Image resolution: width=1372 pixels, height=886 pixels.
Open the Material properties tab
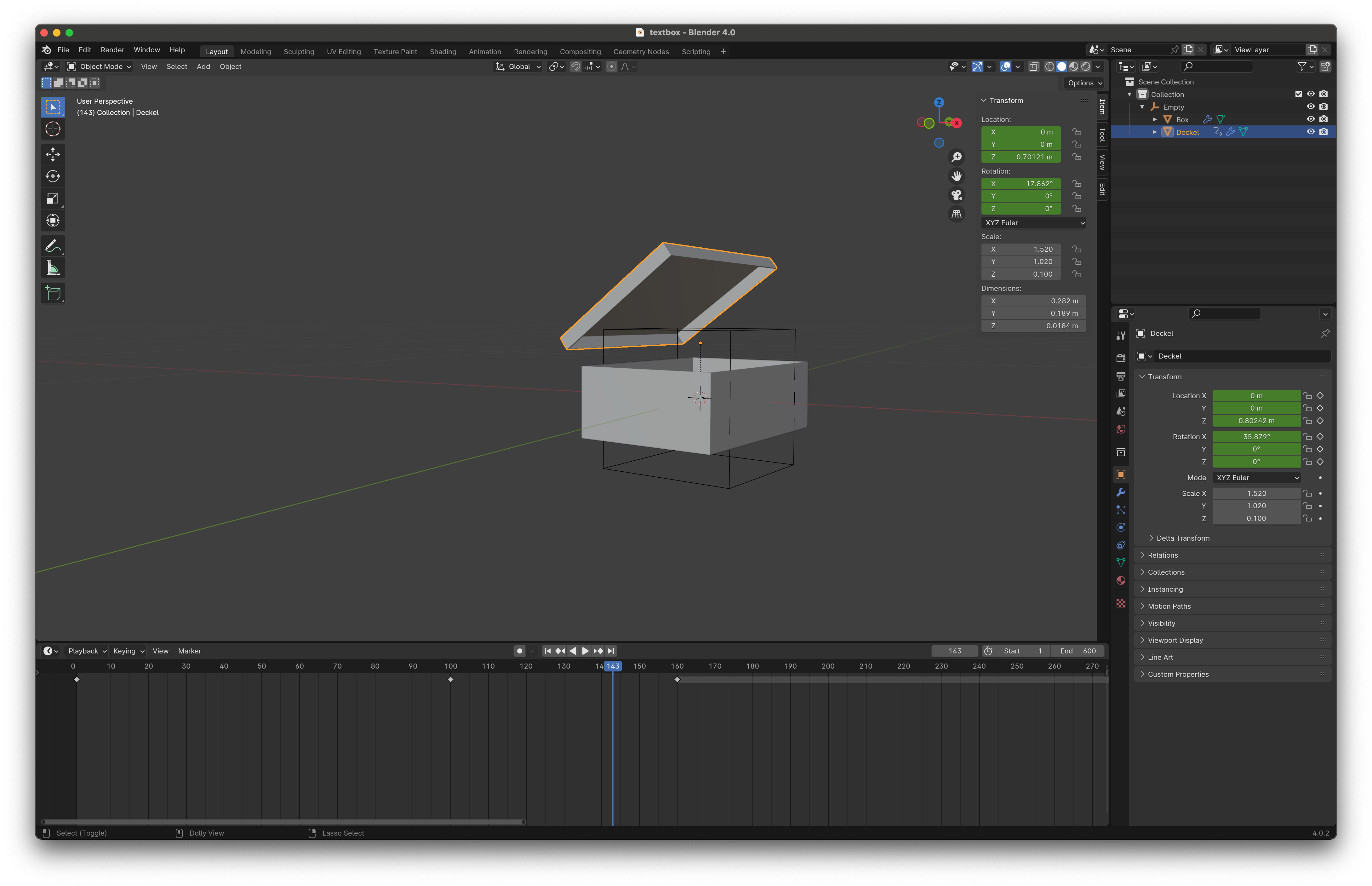coord(1121,580)
